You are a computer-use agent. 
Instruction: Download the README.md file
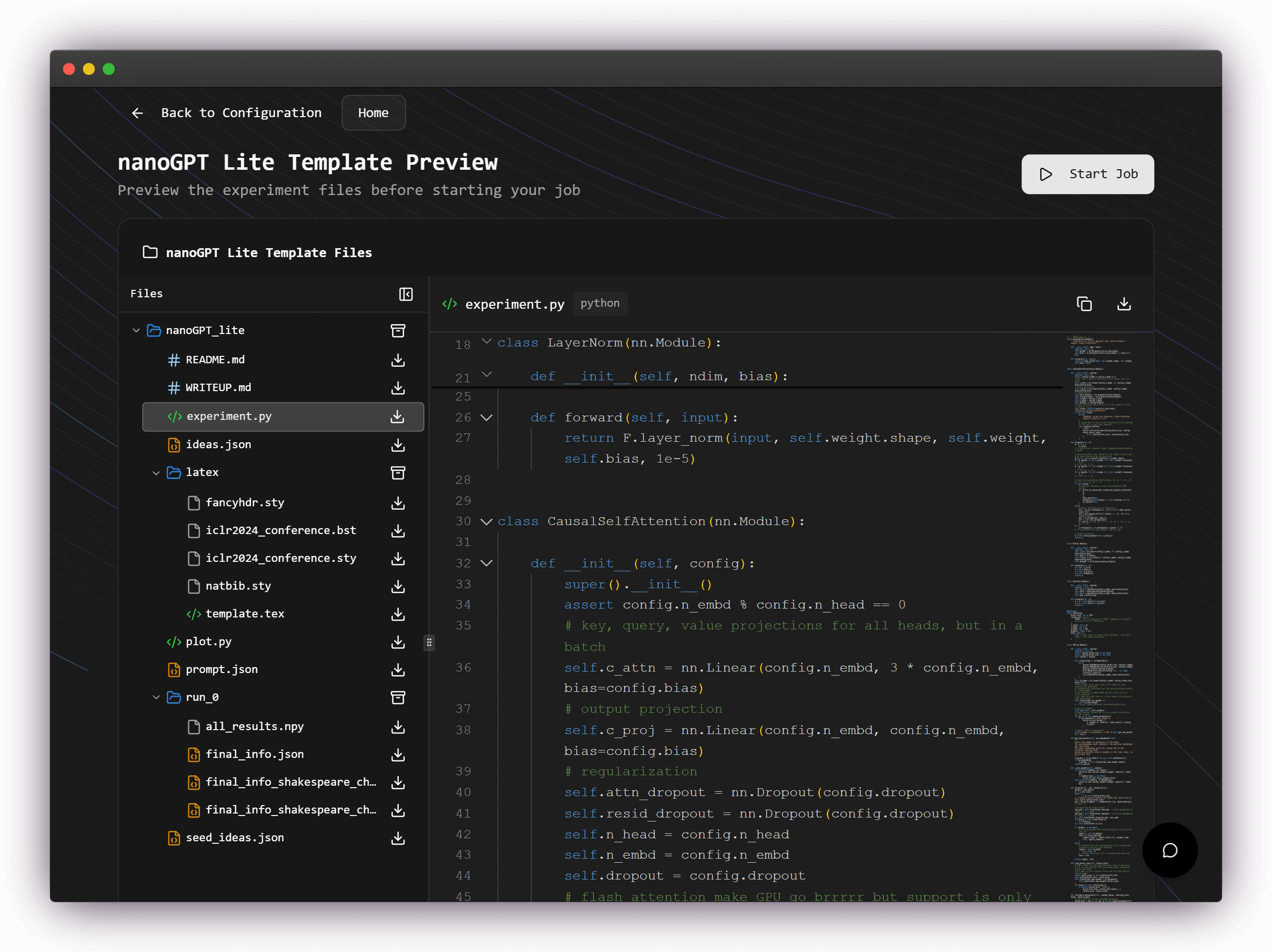pos(397,360)
